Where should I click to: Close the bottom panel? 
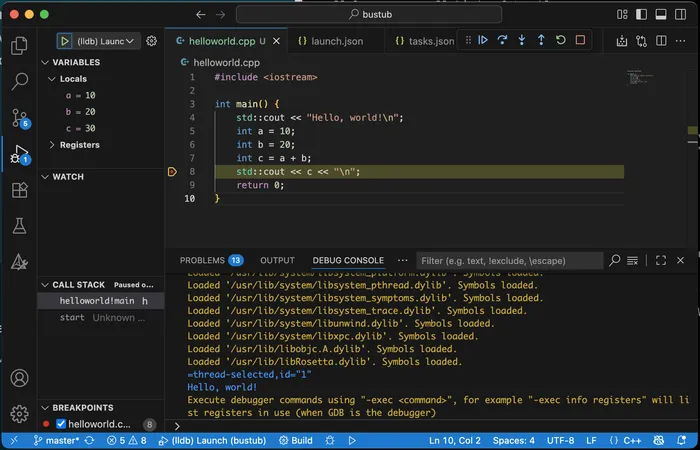coord(680,260)
